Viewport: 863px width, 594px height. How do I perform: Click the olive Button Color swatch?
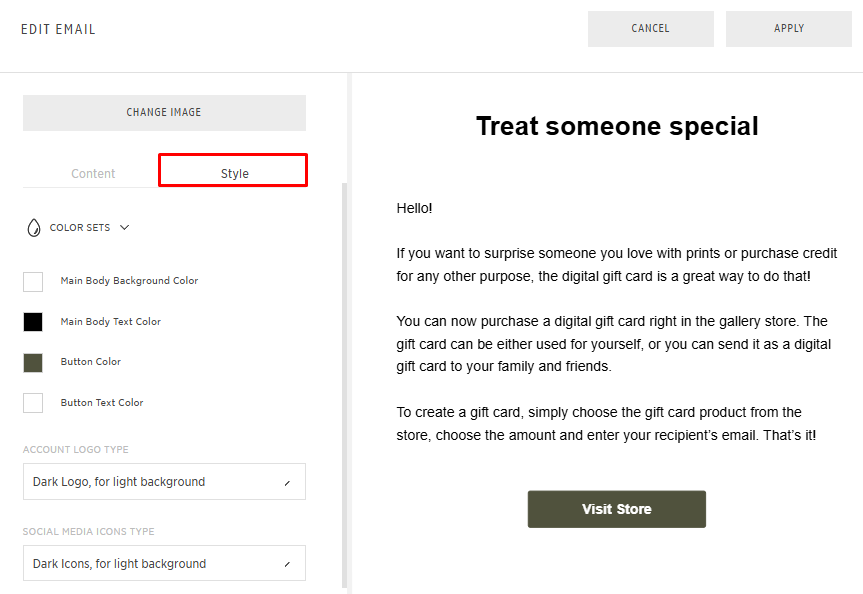[x=33, y=363]
